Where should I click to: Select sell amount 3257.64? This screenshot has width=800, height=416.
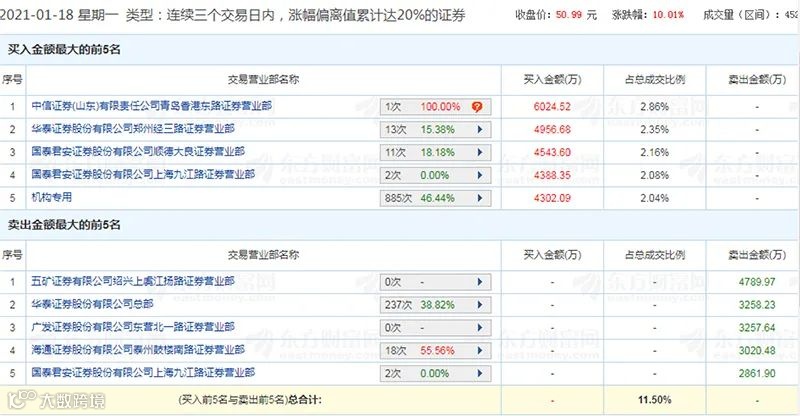pyautogui.click(x=757, y=328)
